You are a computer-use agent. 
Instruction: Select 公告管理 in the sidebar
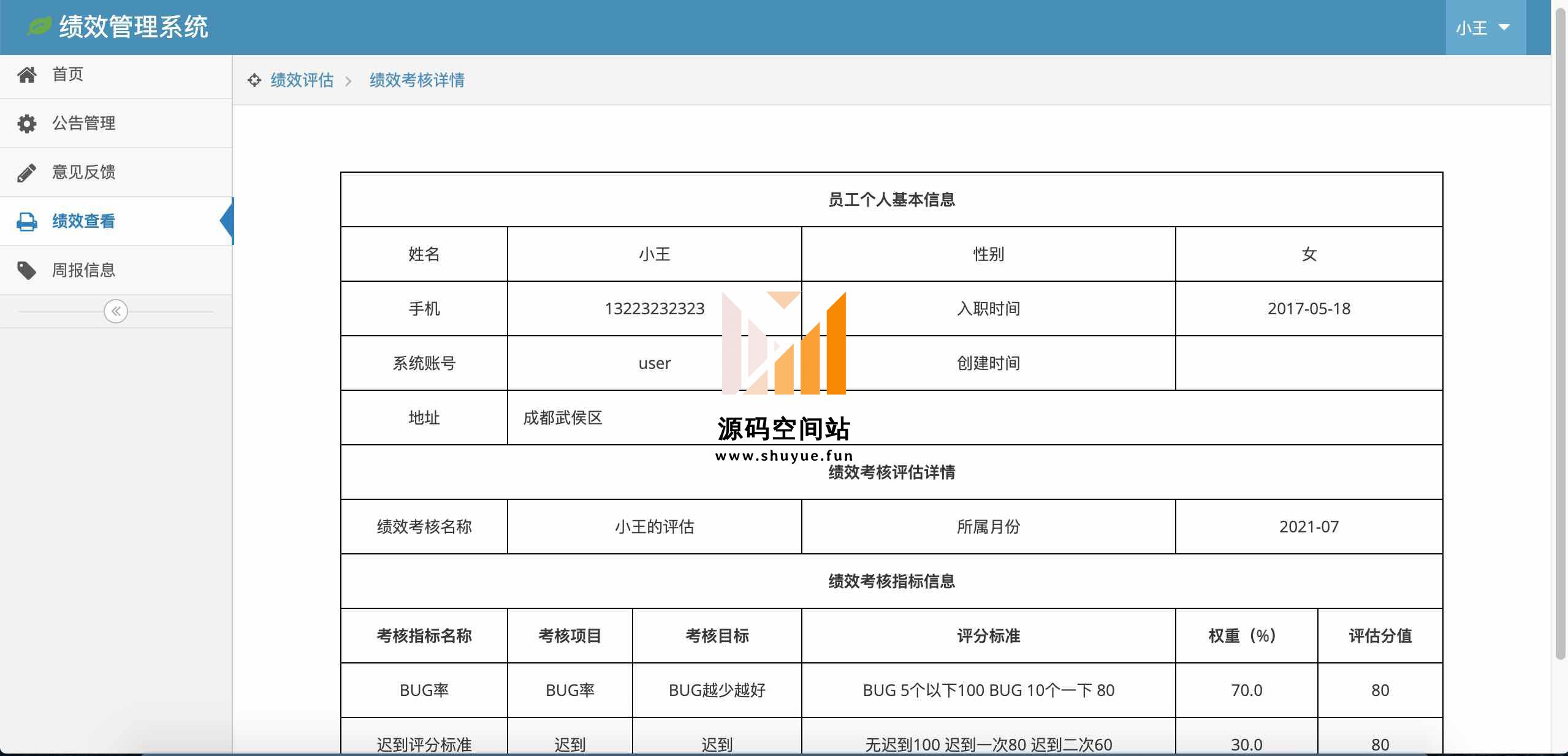(84, 123)
